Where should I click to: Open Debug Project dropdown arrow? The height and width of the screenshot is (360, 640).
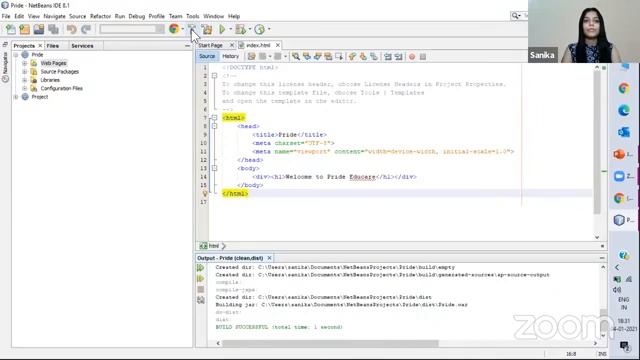(x=249, y=29)
